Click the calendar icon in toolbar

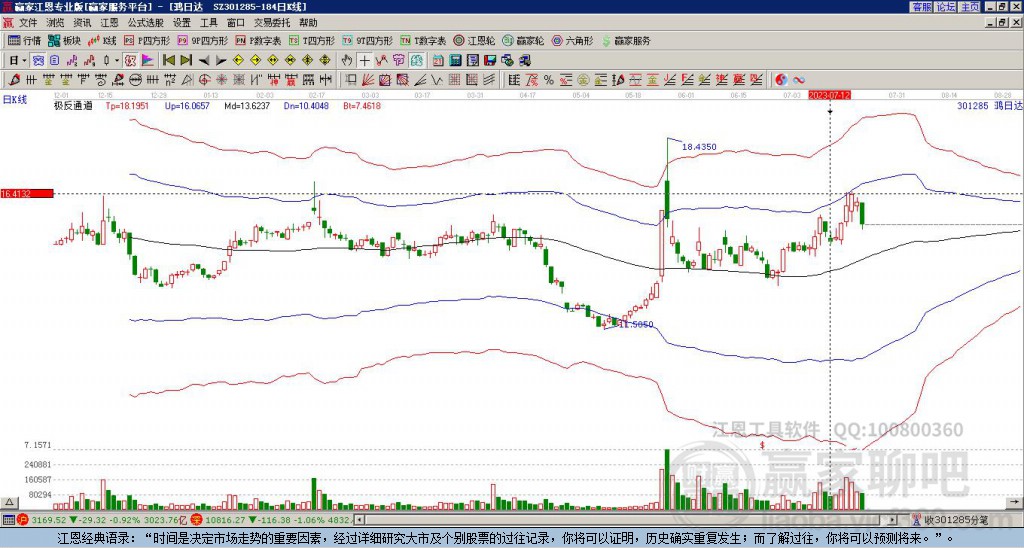coord(438,61)
